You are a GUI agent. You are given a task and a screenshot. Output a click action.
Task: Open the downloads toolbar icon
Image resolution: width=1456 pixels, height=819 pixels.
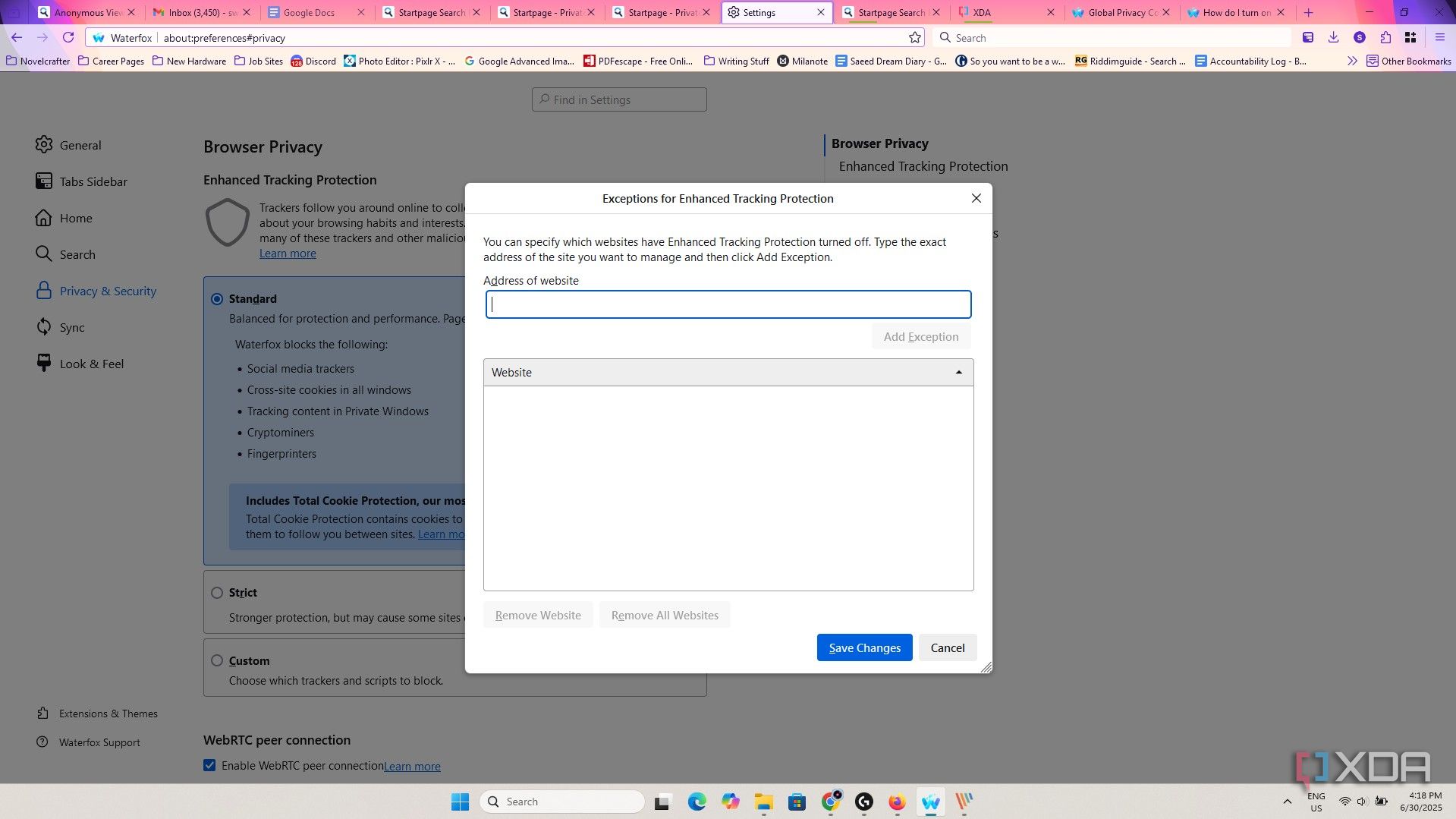pyautogui.click(x=1333, y=37)
